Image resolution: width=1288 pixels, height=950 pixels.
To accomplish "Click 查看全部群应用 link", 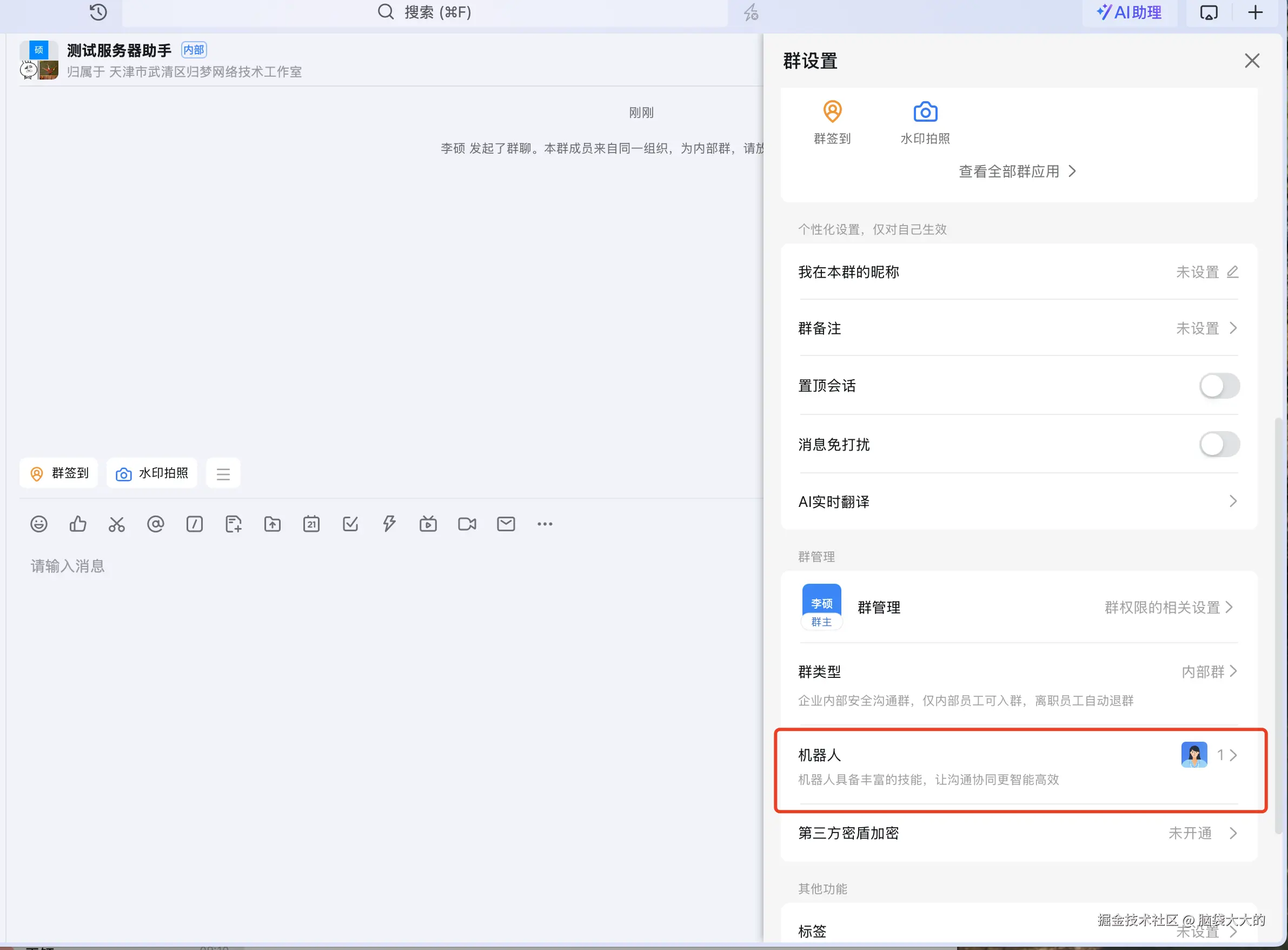I will coord(1017,171).
